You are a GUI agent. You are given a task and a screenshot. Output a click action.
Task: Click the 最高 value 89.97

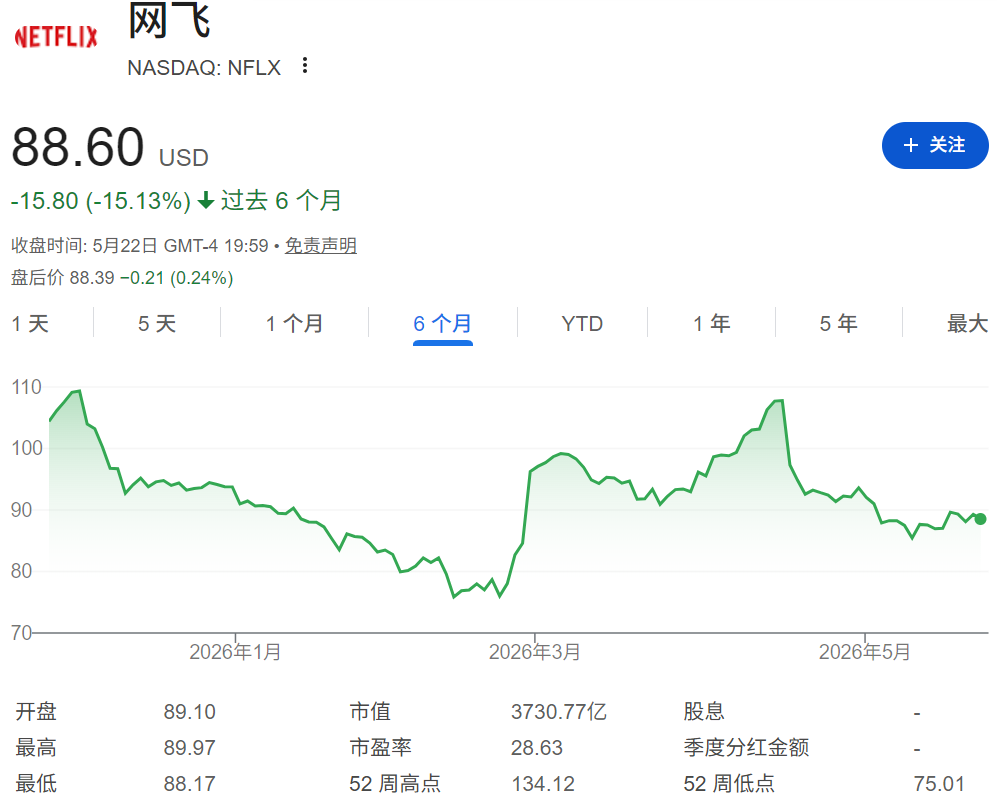pos(189,748)
